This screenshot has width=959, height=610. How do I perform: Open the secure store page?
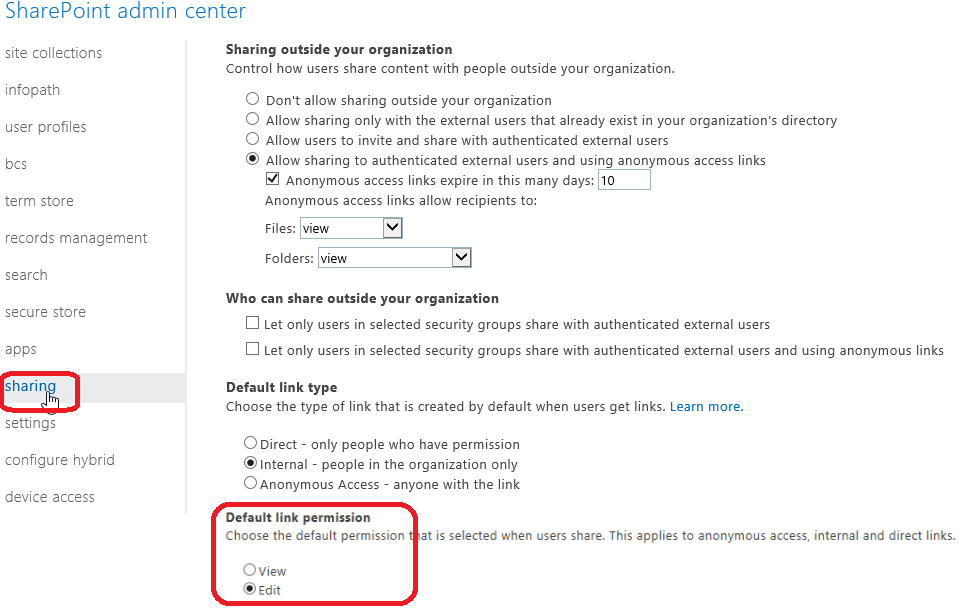tap(45, 312)
